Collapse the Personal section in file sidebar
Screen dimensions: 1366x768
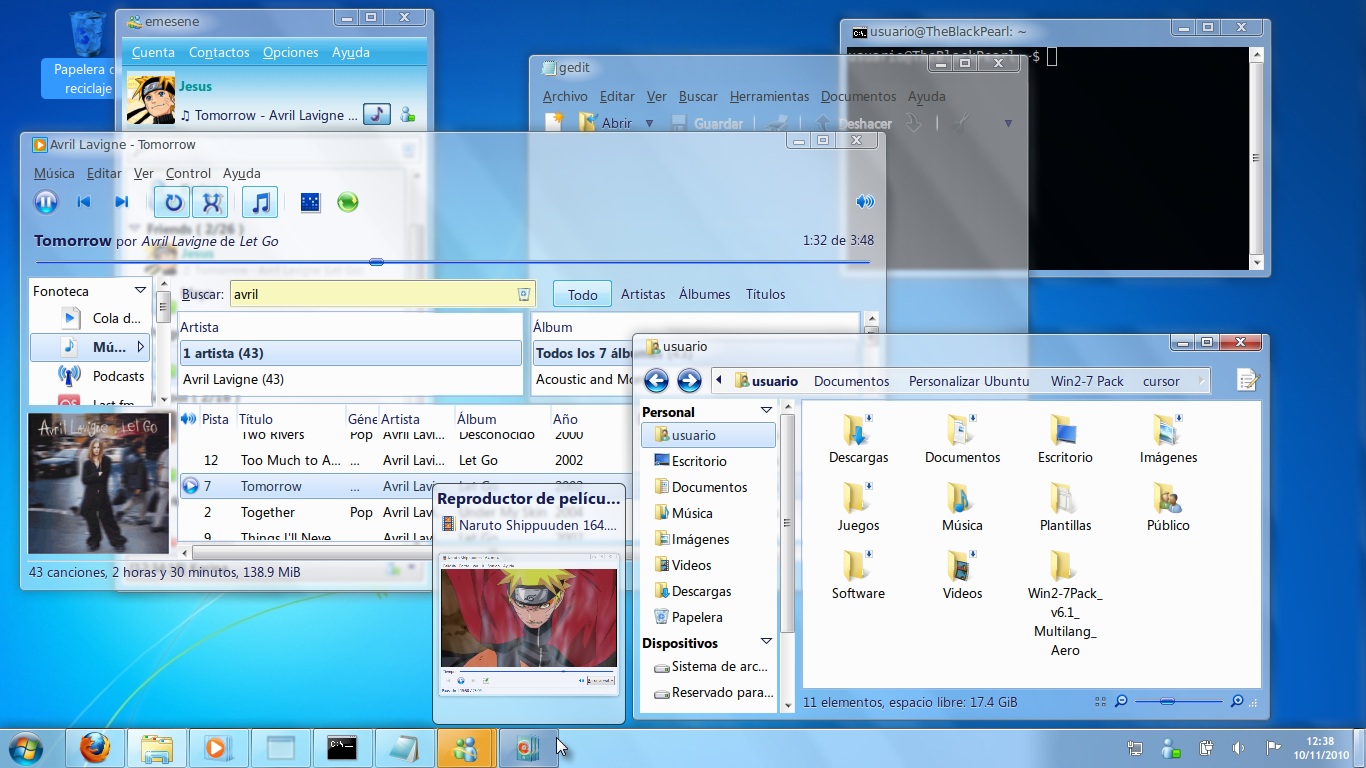tap(766, 411)
